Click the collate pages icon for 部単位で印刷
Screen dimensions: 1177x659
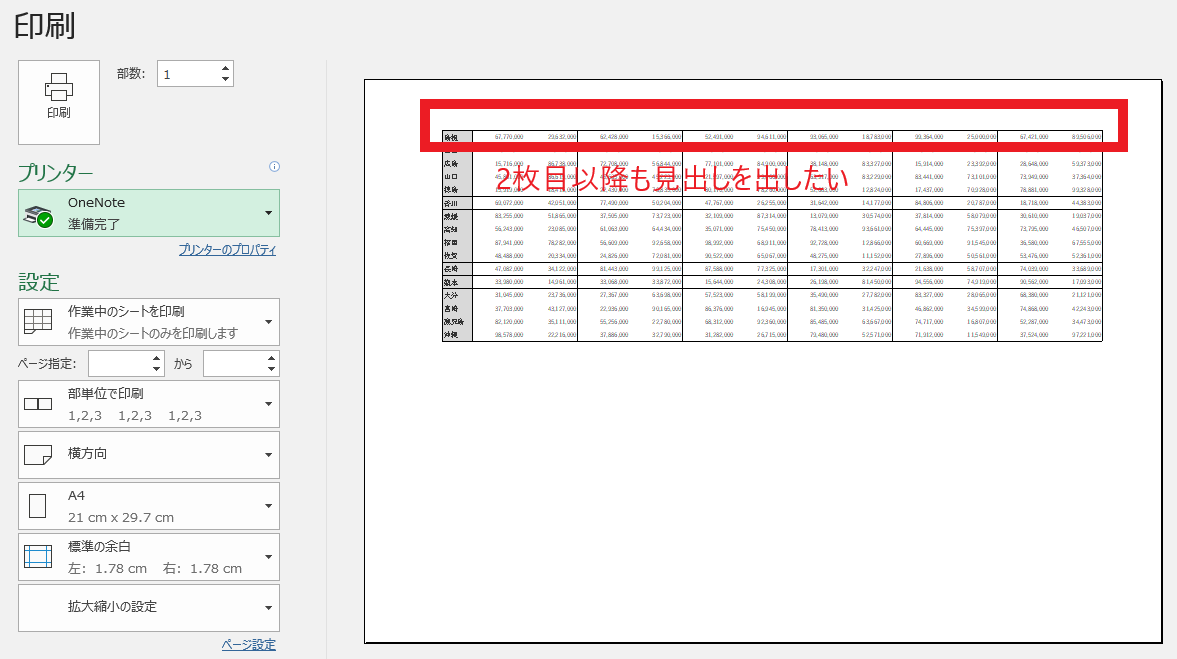coord(38,404)
